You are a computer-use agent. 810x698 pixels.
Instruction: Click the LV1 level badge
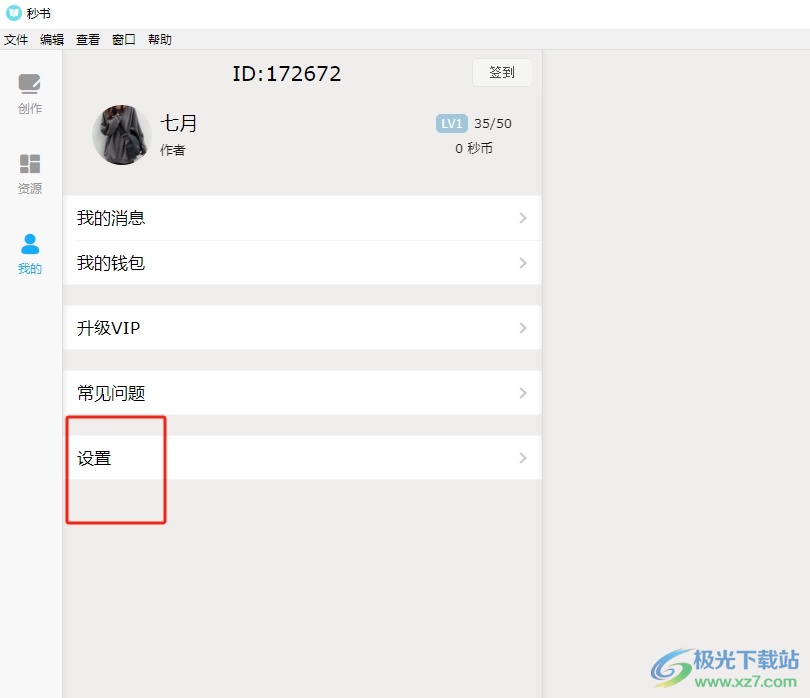(451, 123)
